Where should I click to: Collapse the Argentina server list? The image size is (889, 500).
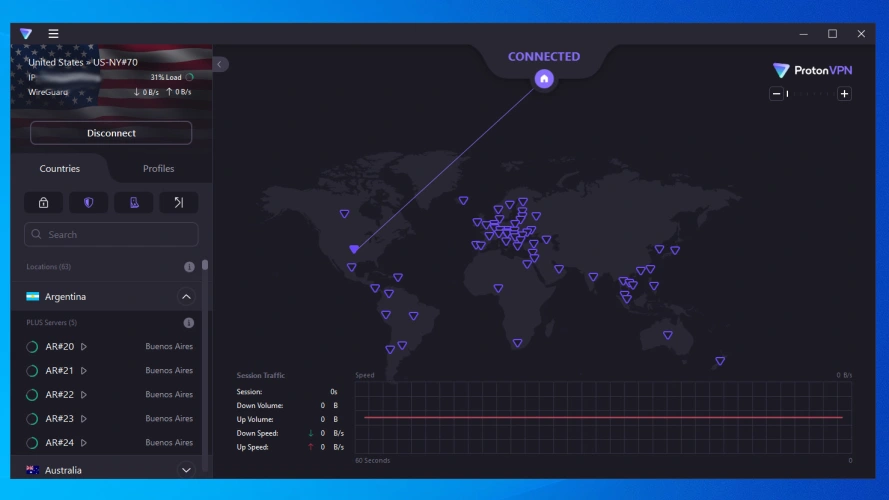coord(185,297)
